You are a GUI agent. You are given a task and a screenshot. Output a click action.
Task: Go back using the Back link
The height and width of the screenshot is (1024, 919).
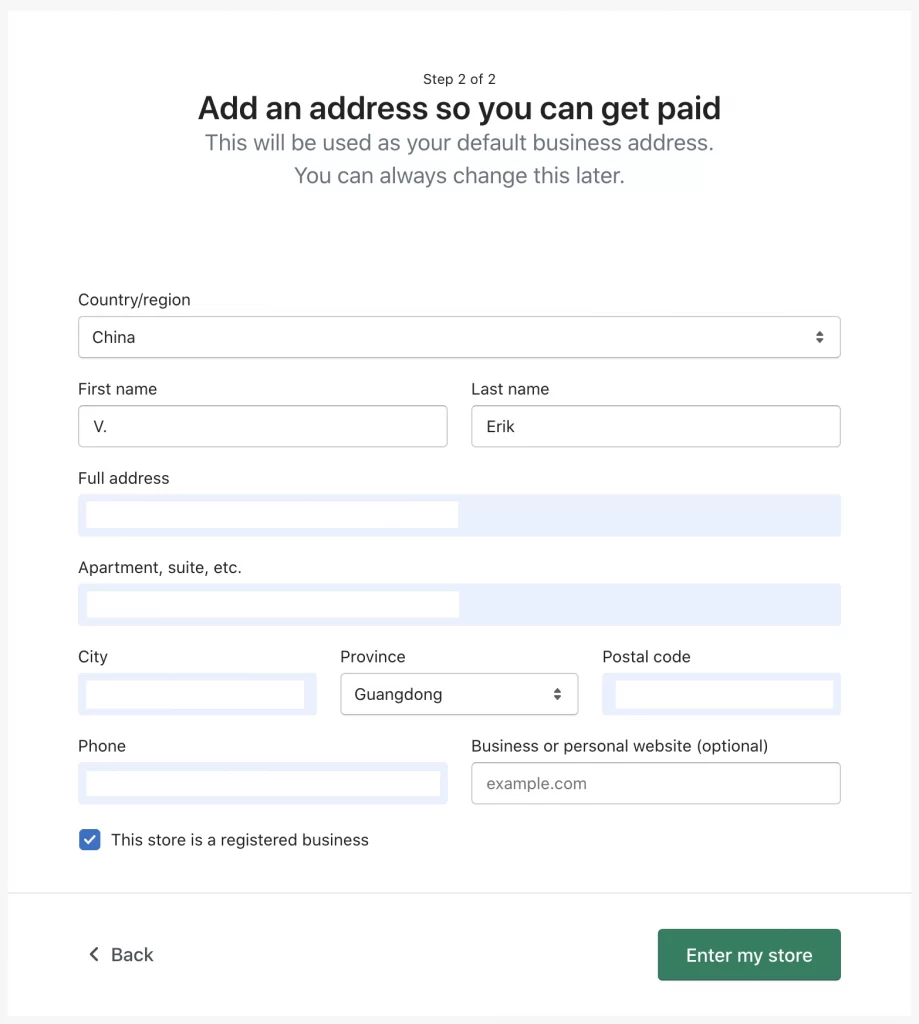(121, 955)
